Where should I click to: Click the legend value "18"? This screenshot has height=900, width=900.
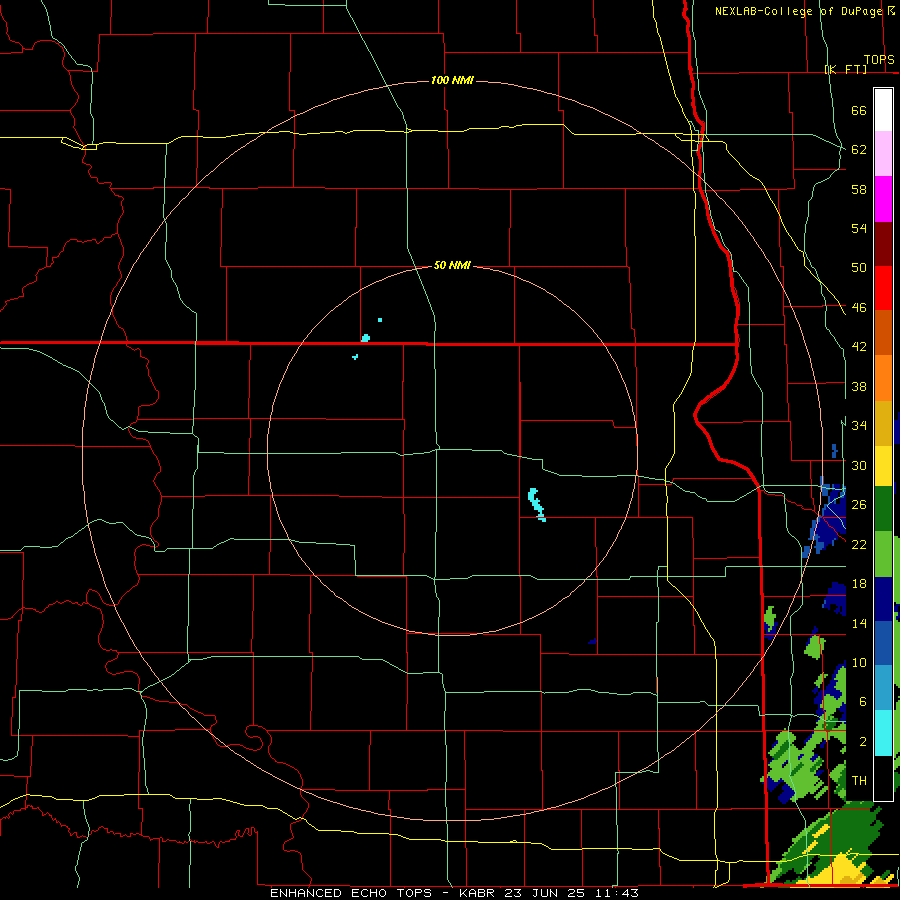point(859,584)
